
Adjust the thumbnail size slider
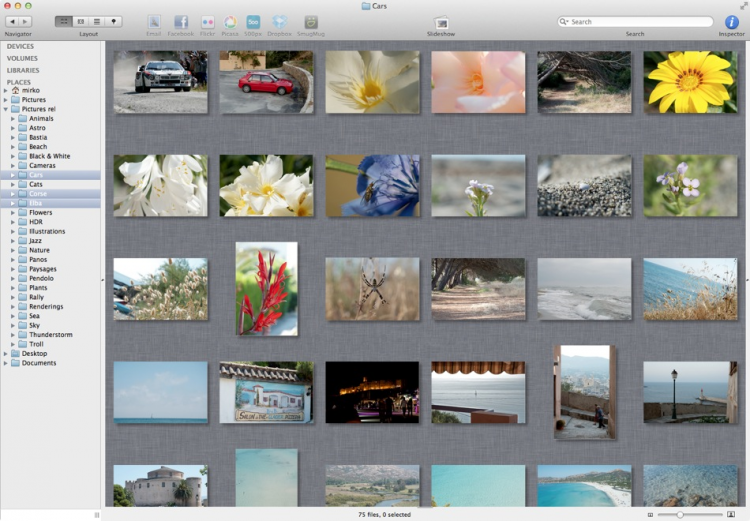pos(680,514)
